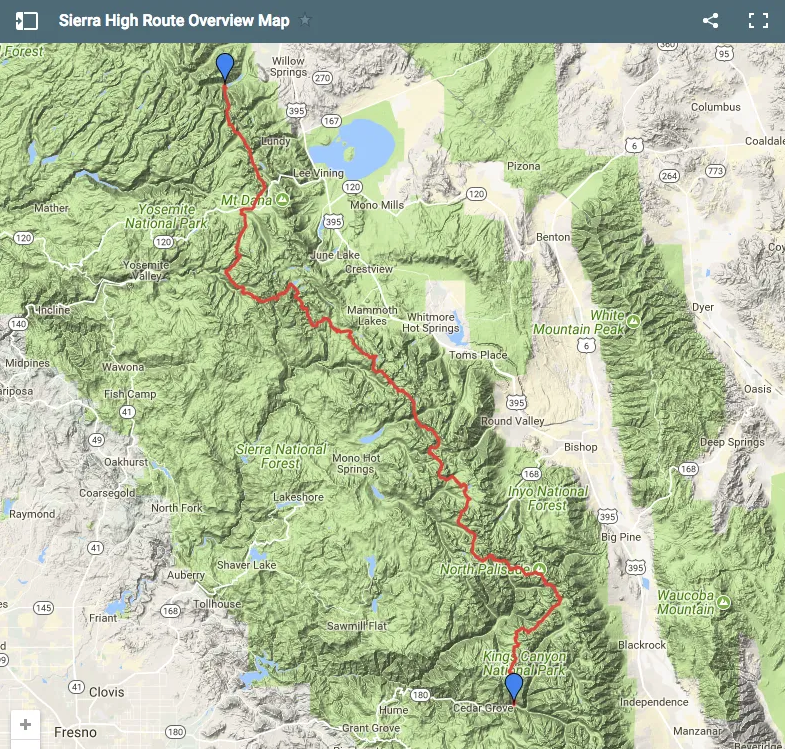The width and height of the screenshot is (785, 749).
Task: Click the White Mountain Peak icon
Action: coord(633,321)
